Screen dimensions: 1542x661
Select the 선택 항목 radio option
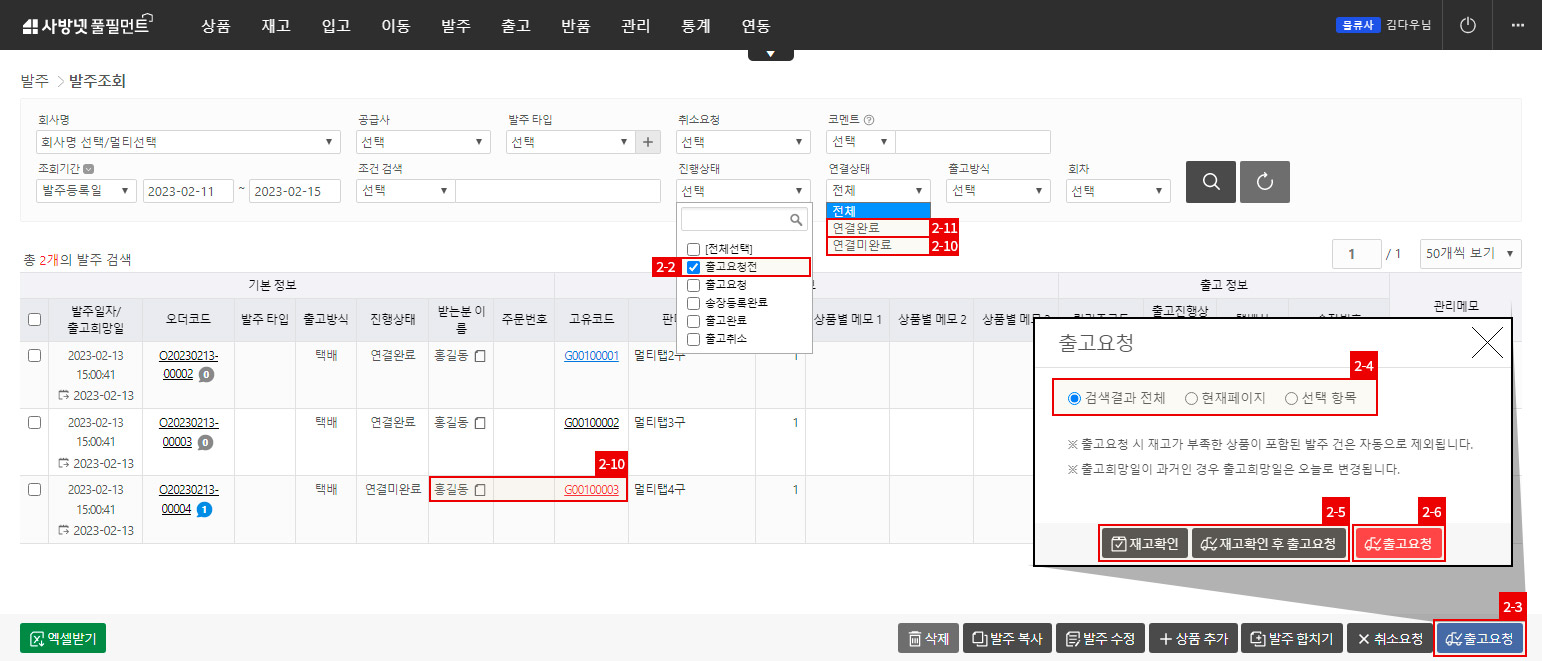(1291, 398)
